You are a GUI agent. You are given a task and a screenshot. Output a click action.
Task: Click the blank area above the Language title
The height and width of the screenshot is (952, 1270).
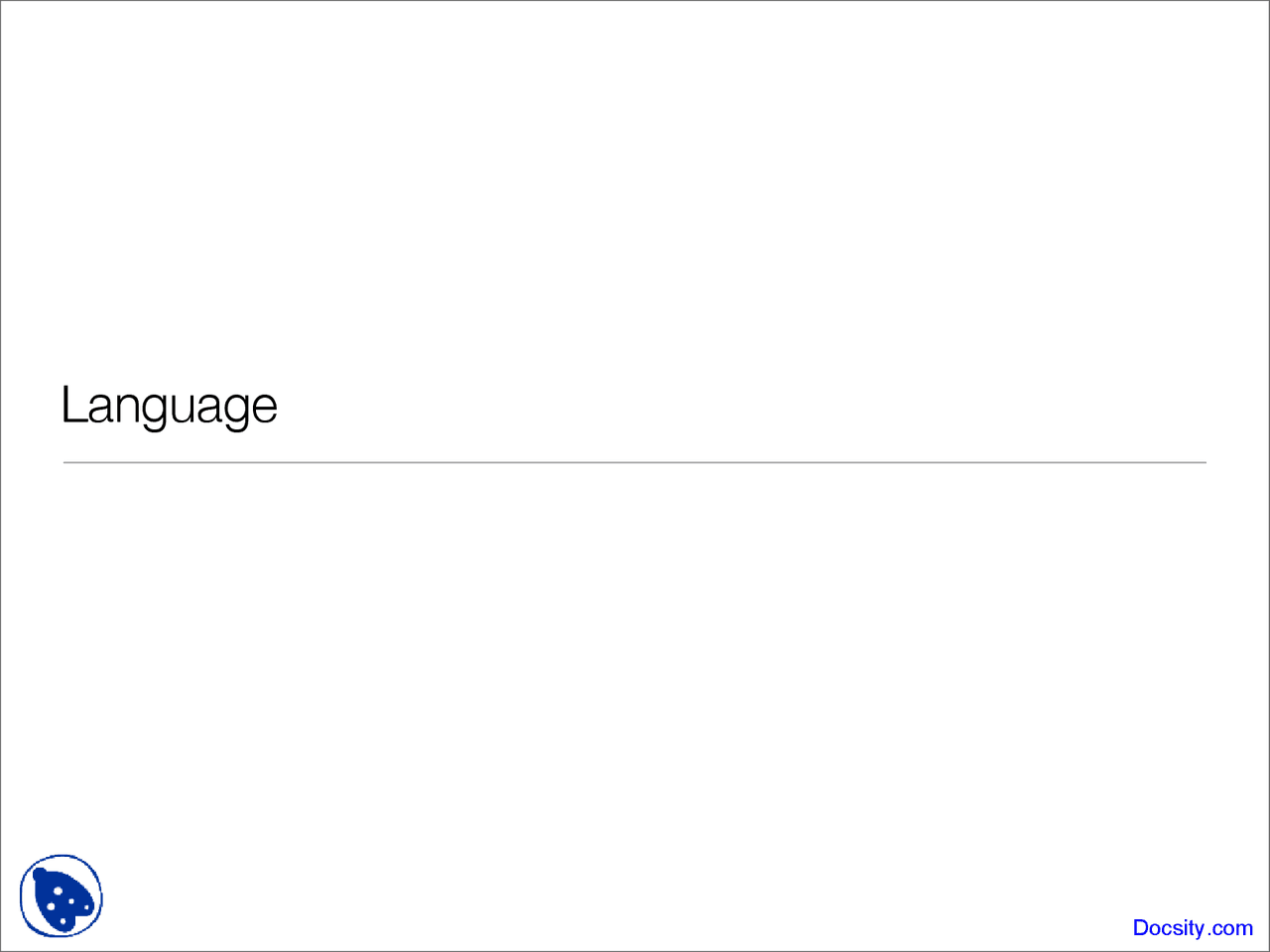pyautogui.click(x=635, y=198)
